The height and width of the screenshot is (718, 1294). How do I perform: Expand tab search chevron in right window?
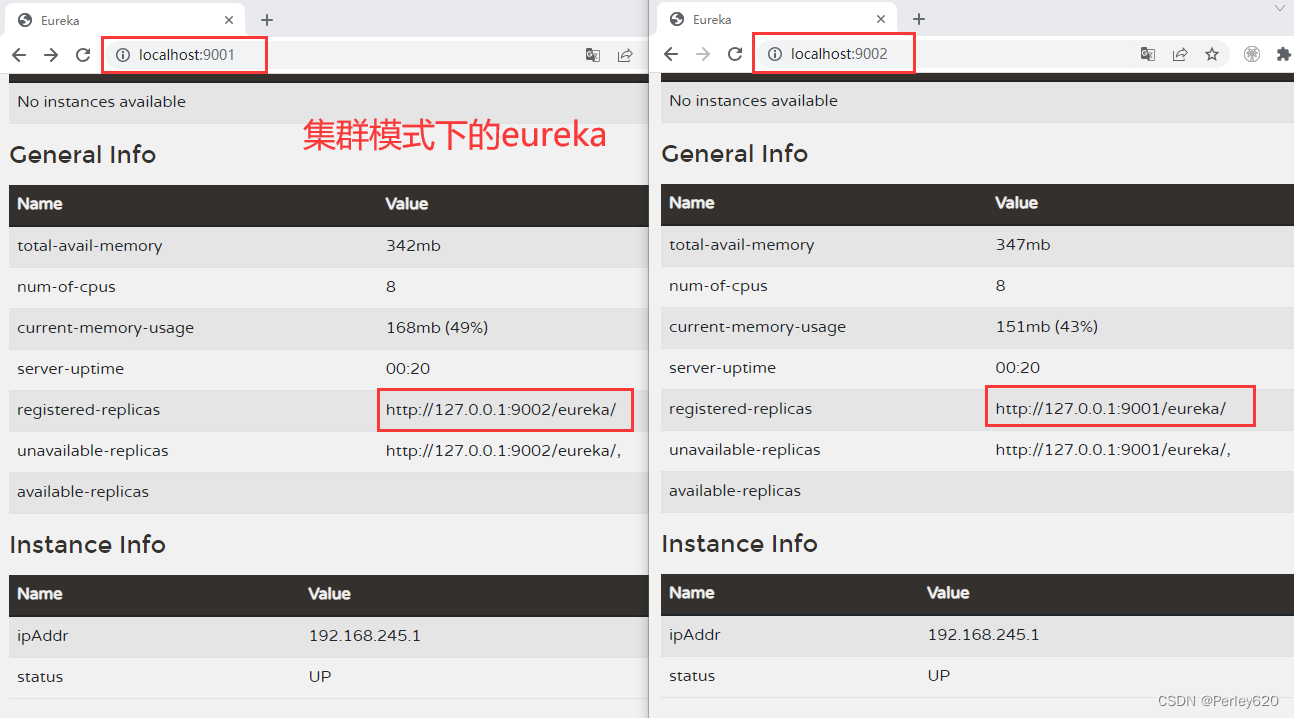coord(1279,8)
